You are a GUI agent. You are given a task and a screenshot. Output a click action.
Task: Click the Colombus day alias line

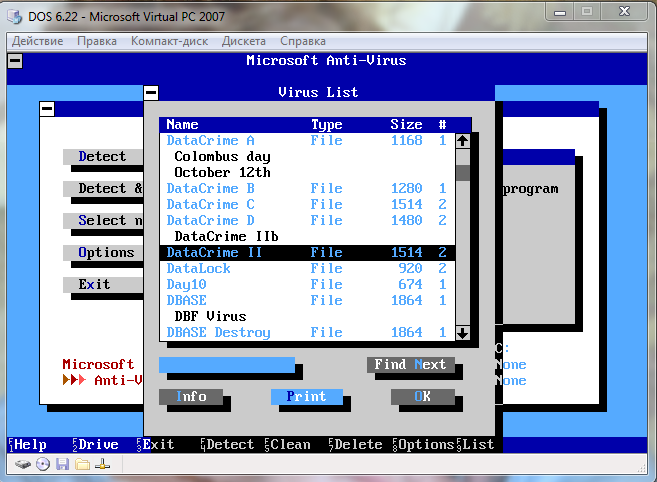(x=222, y=157)
